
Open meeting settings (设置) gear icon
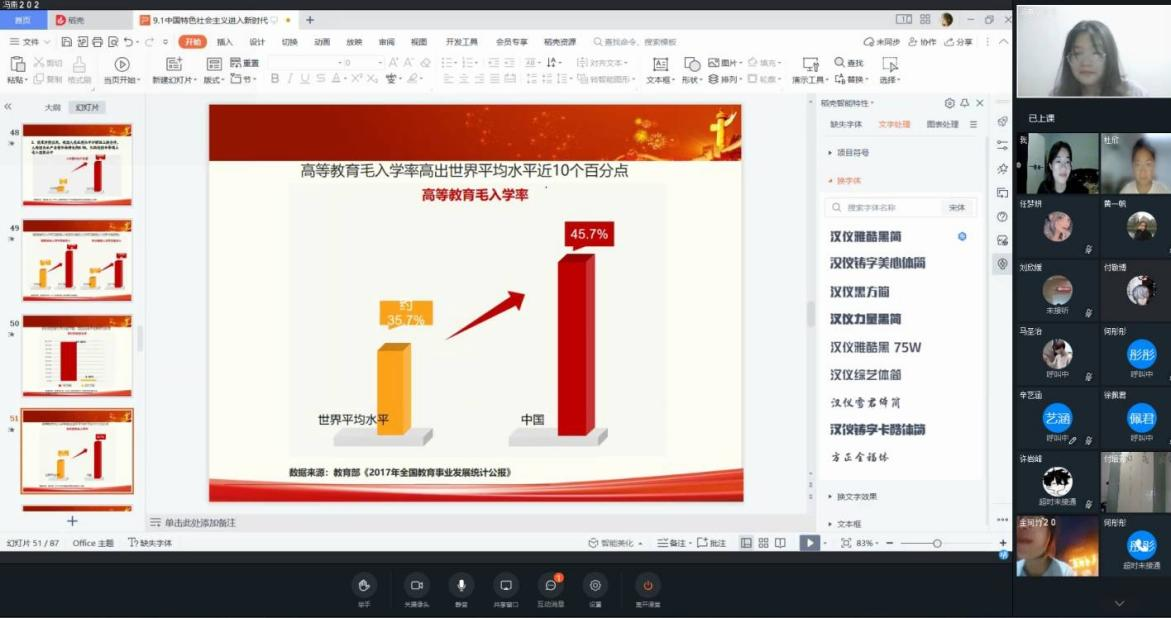pos(596,585)
